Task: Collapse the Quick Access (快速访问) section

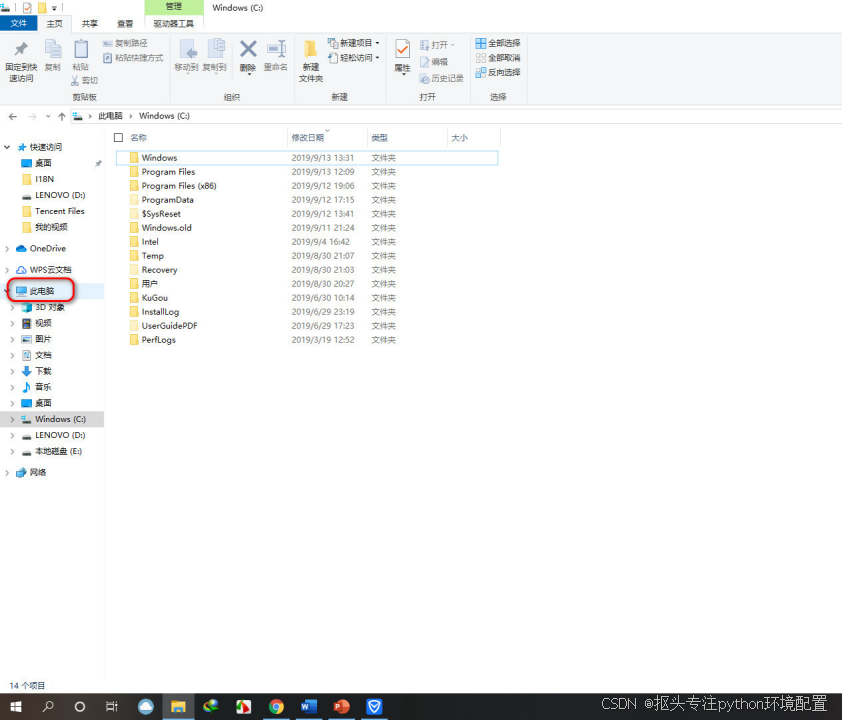Action: tap(7, 147)
